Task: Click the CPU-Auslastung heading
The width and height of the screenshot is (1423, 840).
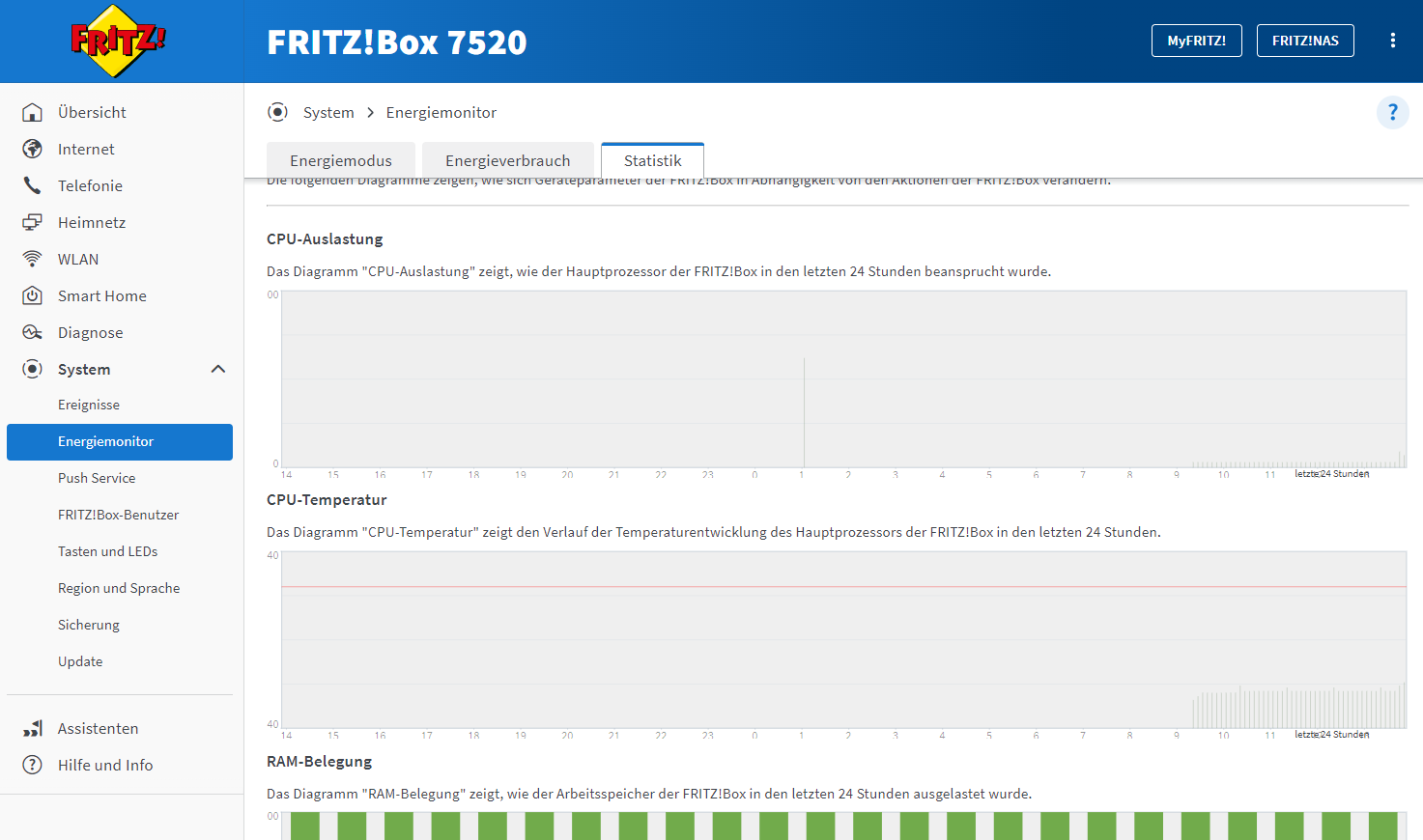Action: [x=325, y=238]
